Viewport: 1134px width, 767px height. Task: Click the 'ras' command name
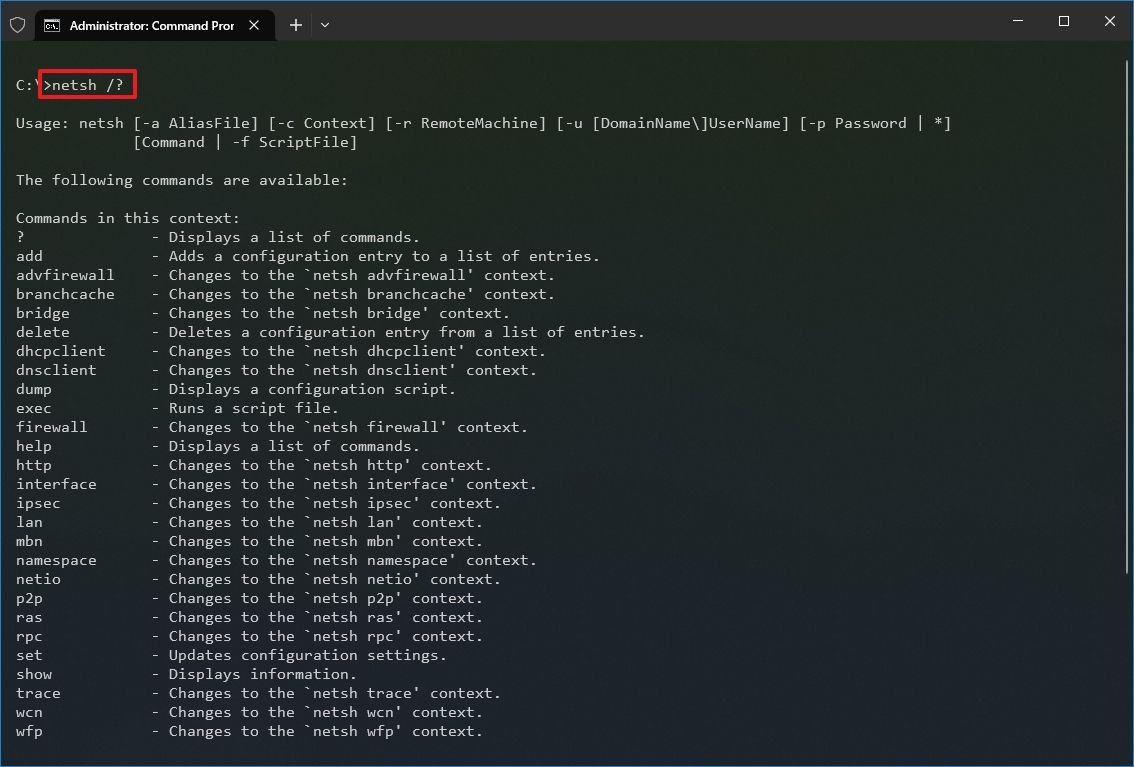point(29,617)
